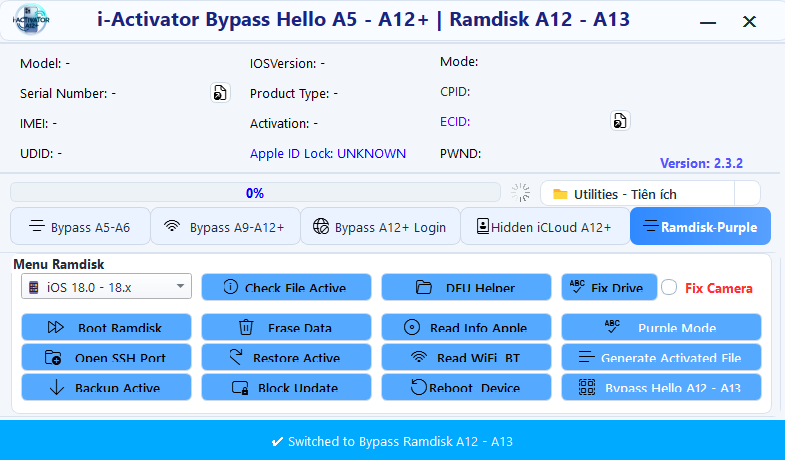Click the folder-plus icon on Open SSH Port
The height and width of the screenshot is (460, 785).
coord(53,357)
